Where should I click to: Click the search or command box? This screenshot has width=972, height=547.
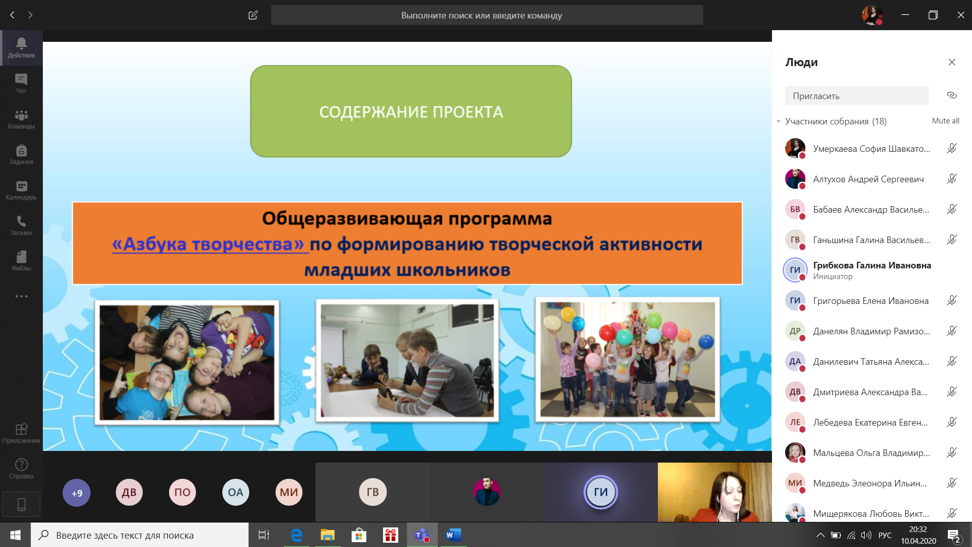(487, 15)
